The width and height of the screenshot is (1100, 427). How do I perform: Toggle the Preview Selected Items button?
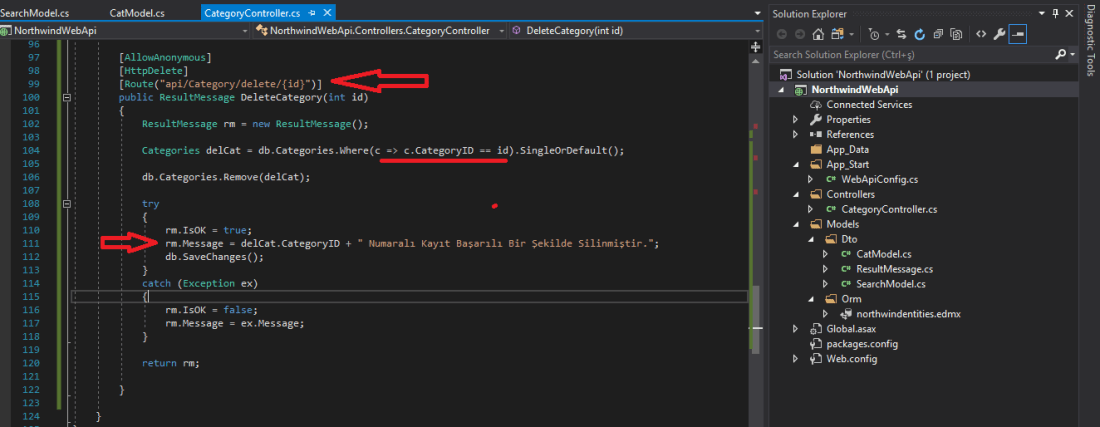click(1019, 34)
